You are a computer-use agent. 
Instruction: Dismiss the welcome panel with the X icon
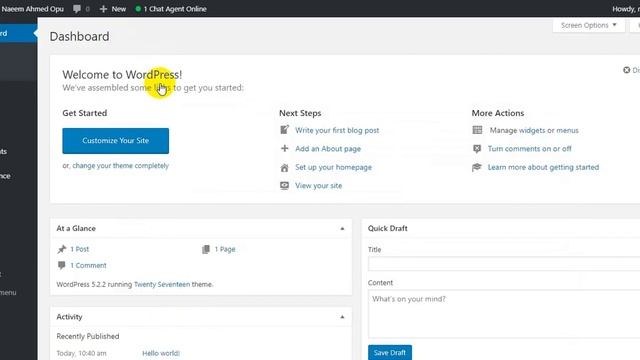[x=627, y=70]
